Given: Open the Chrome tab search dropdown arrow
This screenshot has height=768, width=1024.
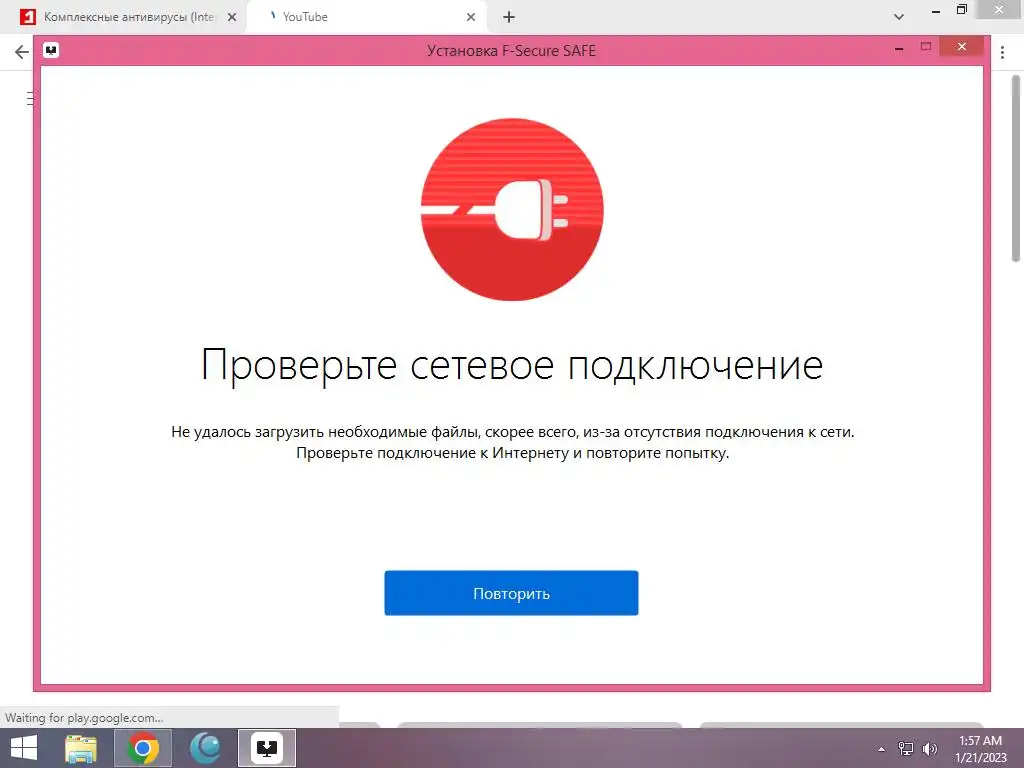Looking at the screenshot, I should [899, 17].
